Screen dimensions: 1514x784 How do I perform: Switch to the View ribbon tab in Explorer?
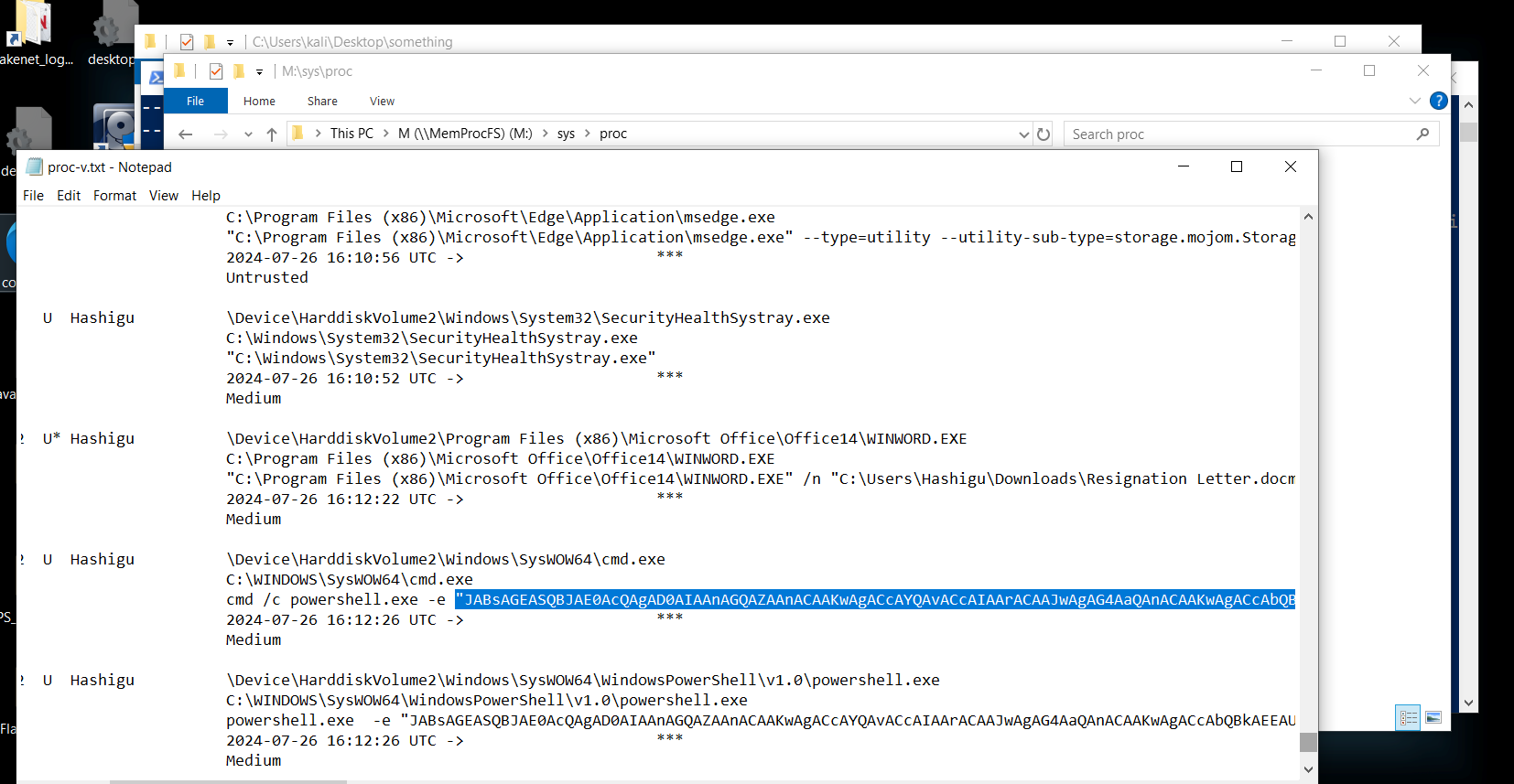tap(382, 101)
